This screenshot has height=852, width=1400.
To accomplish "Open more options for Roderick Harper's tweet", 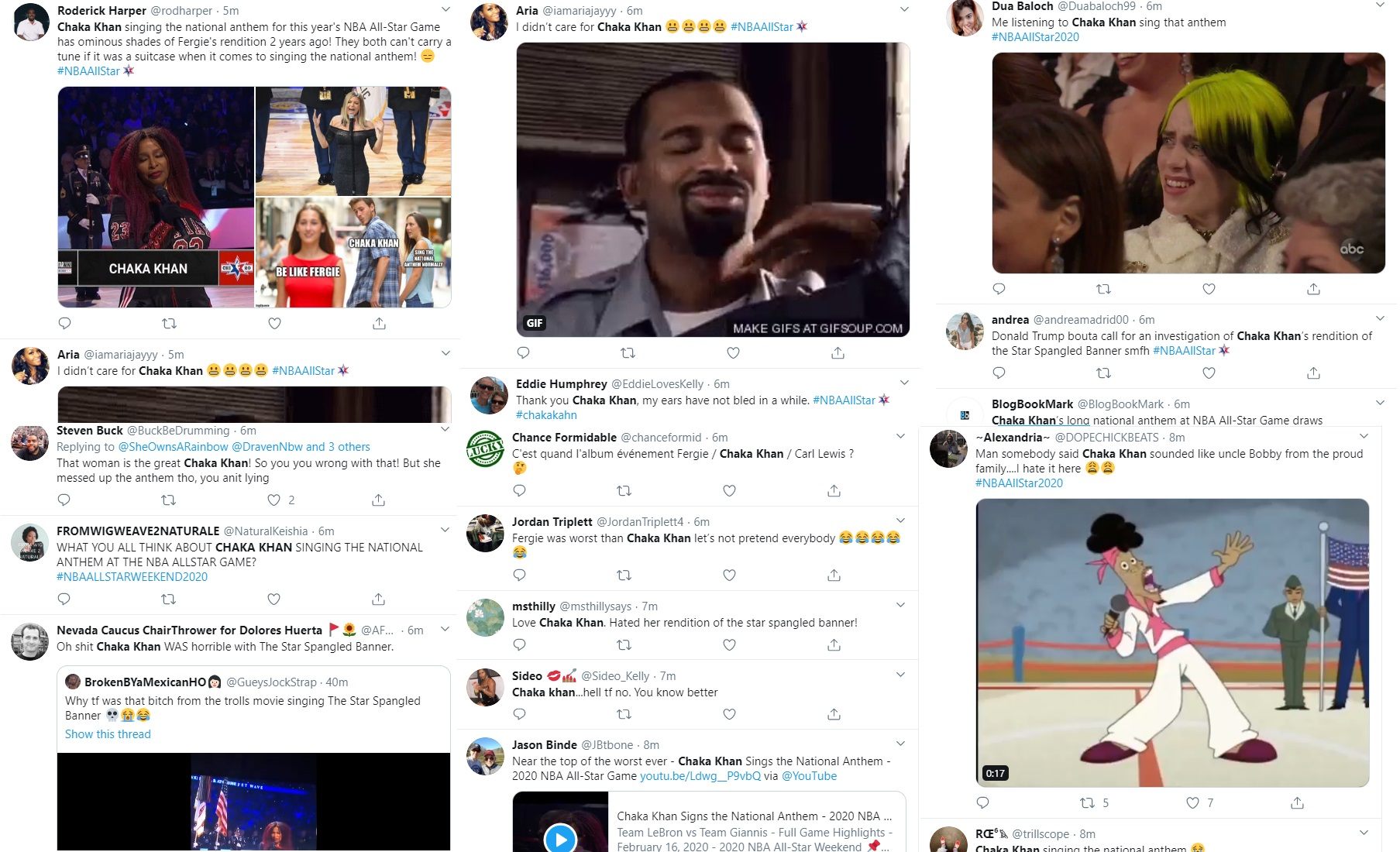I will pos(445,10).
